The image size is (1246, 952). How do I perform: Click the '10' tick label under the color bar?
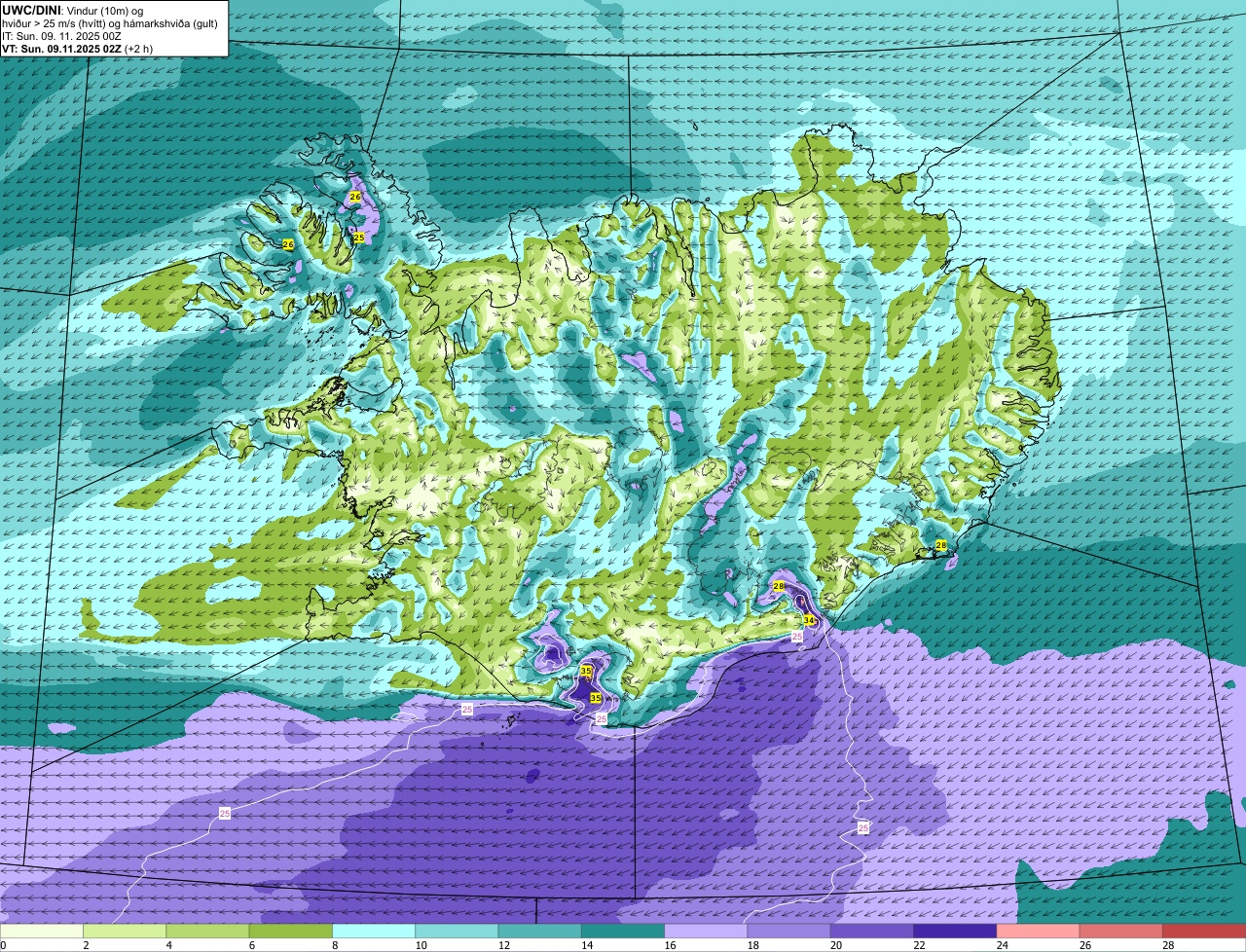pos(420,945)
